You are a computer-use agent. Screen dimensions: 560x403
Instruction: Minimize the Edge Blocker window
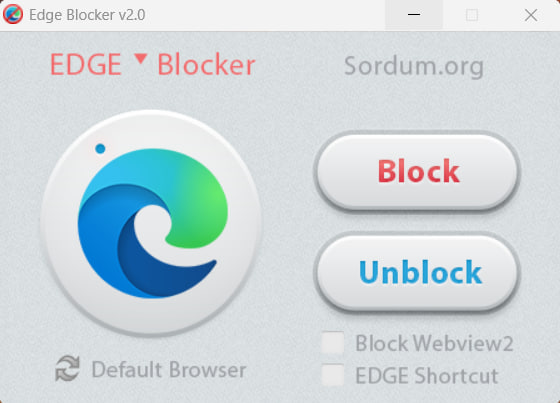(x=414, y=15)
